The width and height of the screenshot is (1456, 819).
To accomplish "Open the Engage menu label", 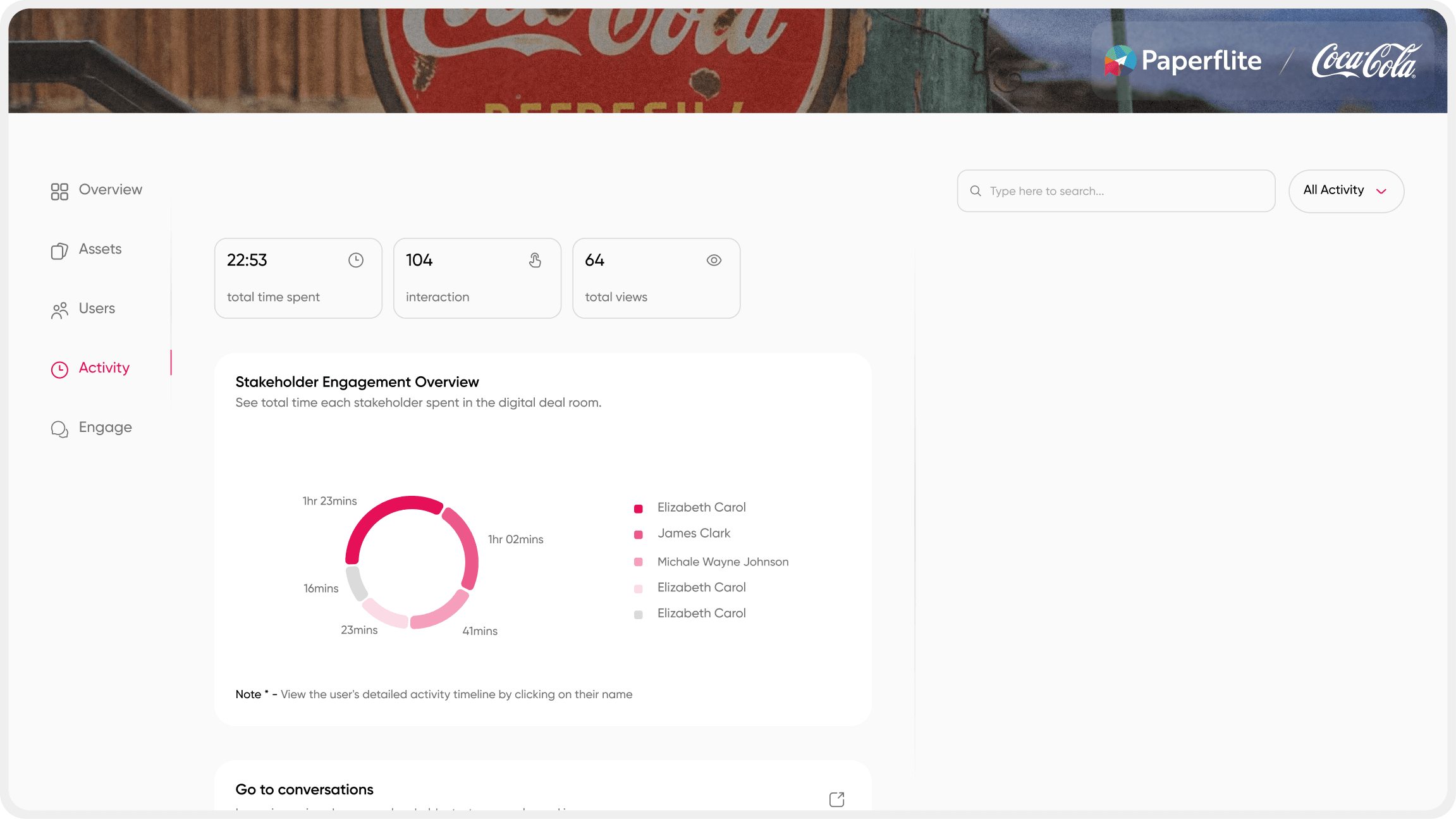I will pyautogui.click(x=106, y=428).
